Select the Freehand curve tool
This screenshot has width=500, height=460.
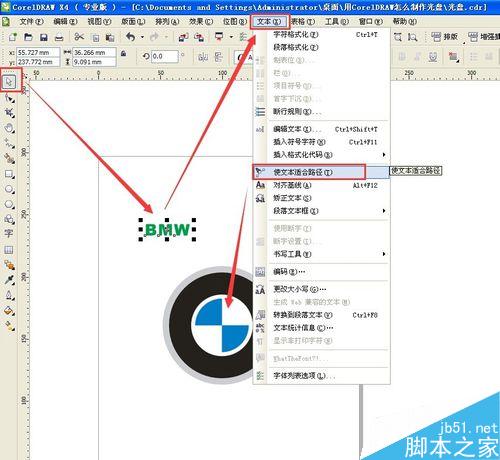(9, 143)
